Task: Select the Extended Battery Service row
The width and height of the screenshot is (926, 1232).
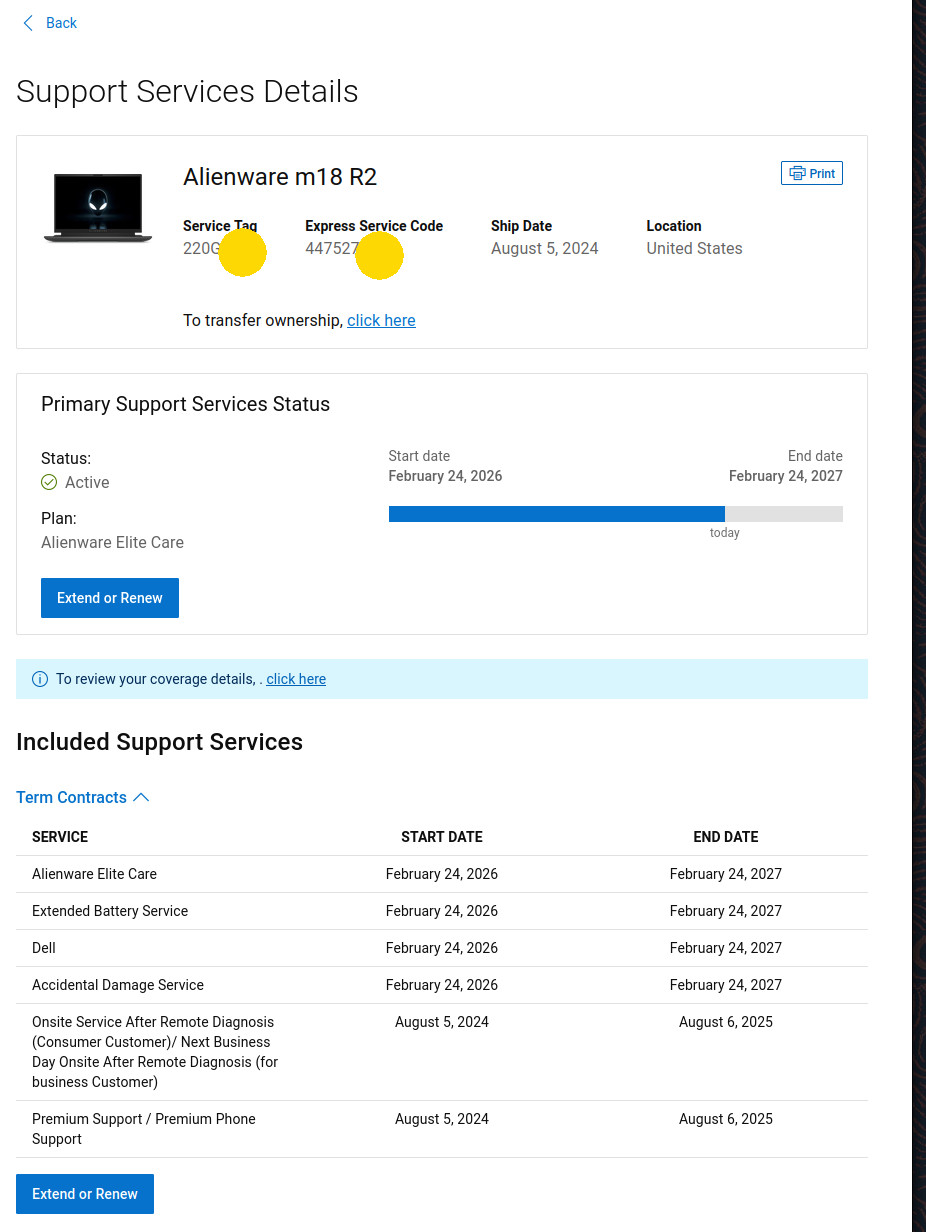Action: (442, 911)
